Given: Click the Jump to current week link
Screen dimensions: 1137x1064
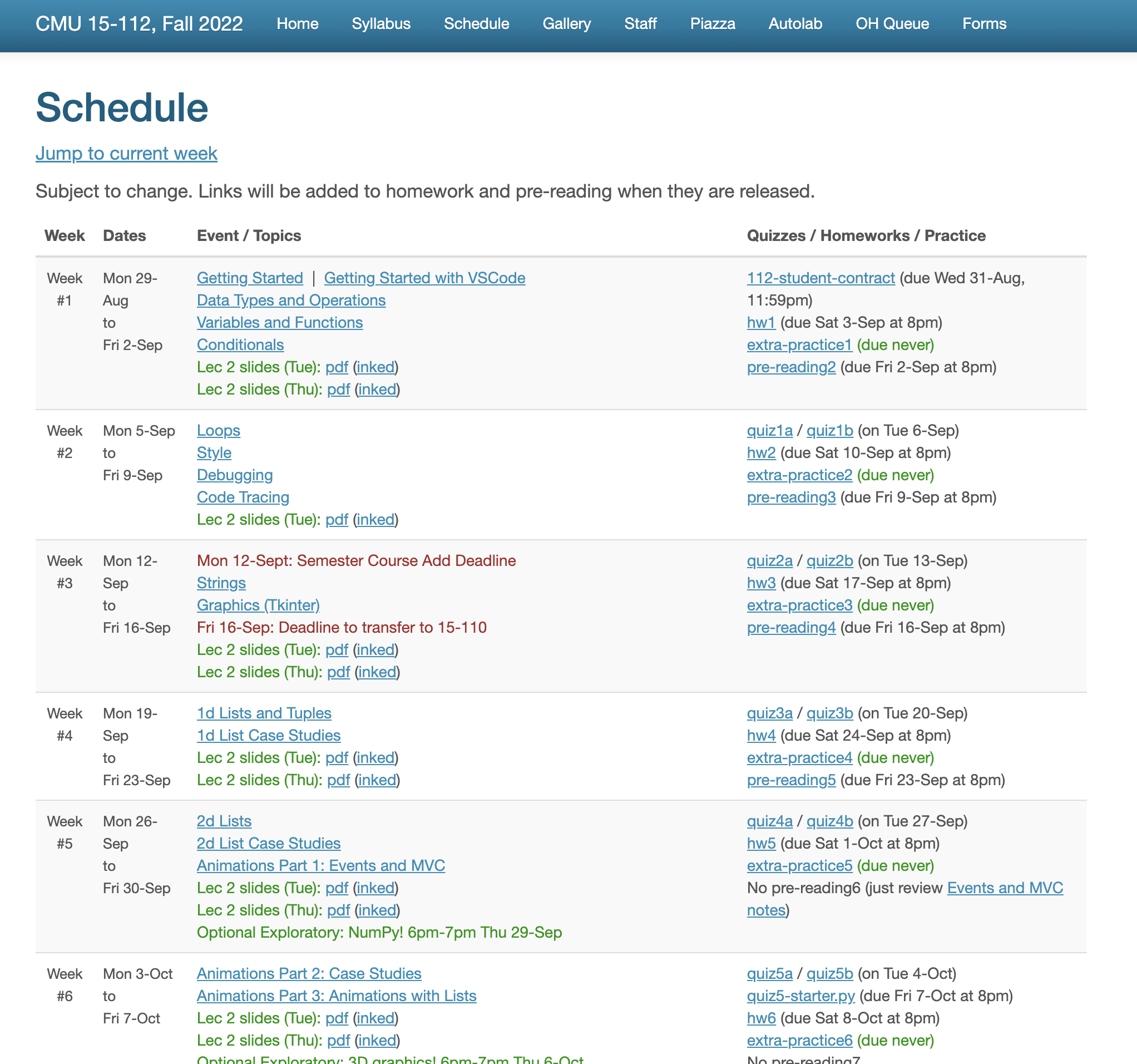Looking at the screenshot, I should (126, 153).
